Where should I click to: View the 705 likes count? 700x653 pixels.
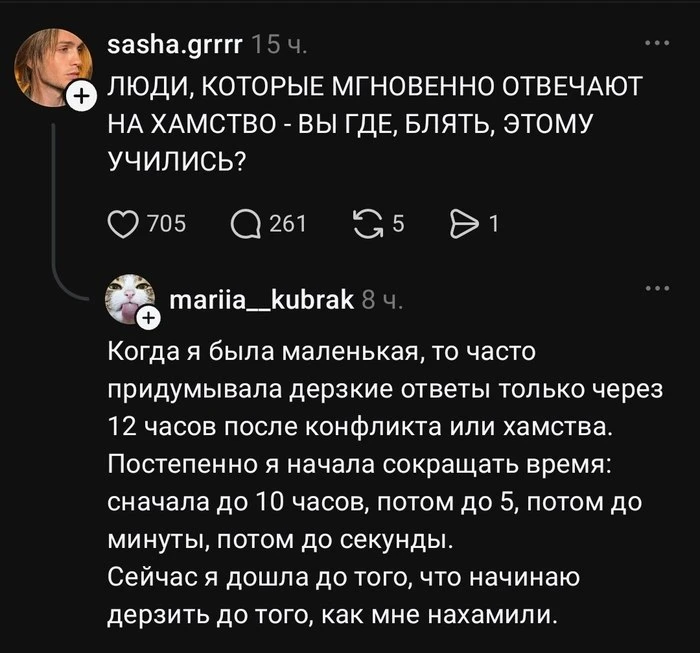[x=167, y=224]
